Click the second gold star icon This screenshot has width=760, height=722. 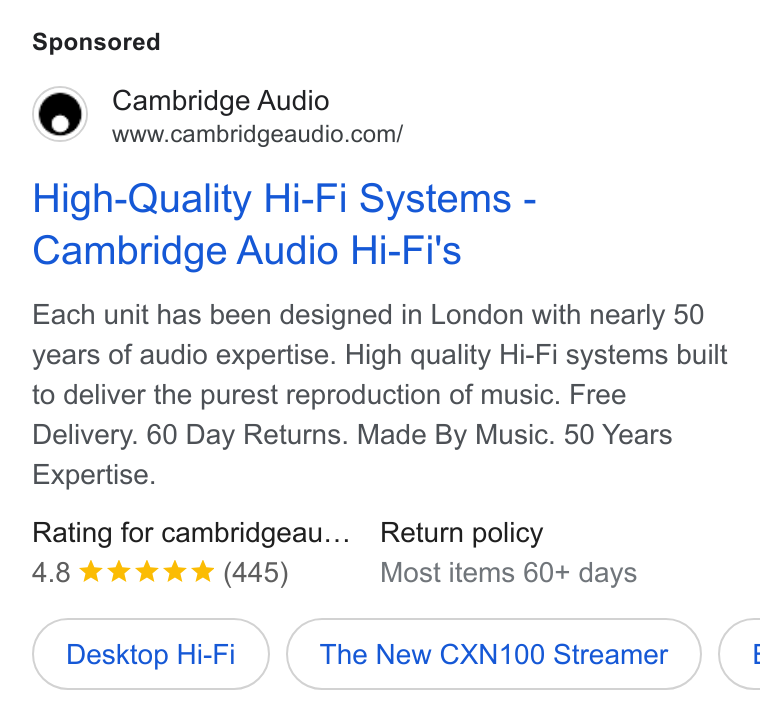click(x=119, y=571)
